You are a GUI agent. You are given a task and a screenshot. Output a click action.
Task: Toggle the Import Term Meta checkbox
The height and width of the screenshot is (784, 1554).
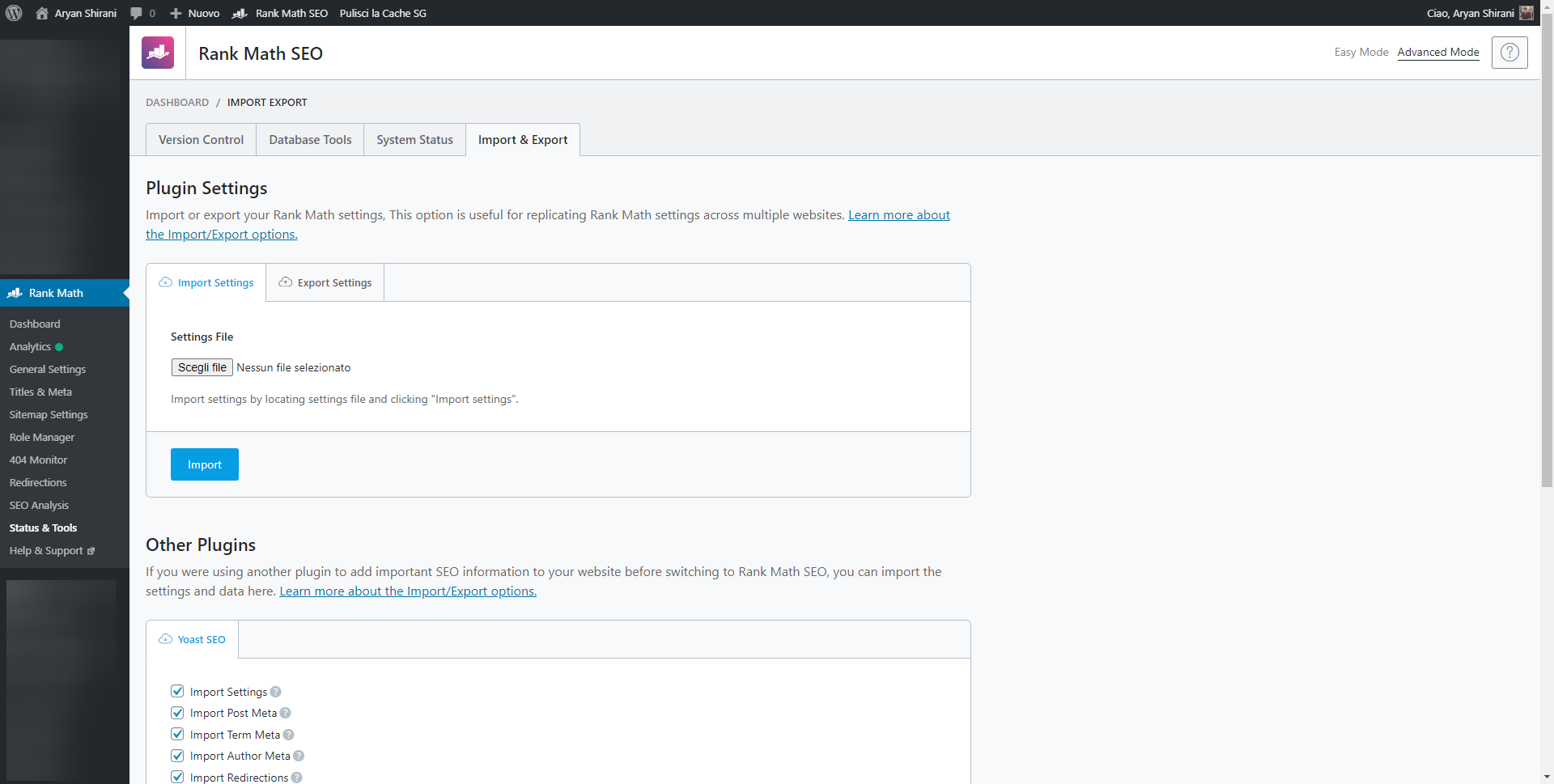[177, 734]
